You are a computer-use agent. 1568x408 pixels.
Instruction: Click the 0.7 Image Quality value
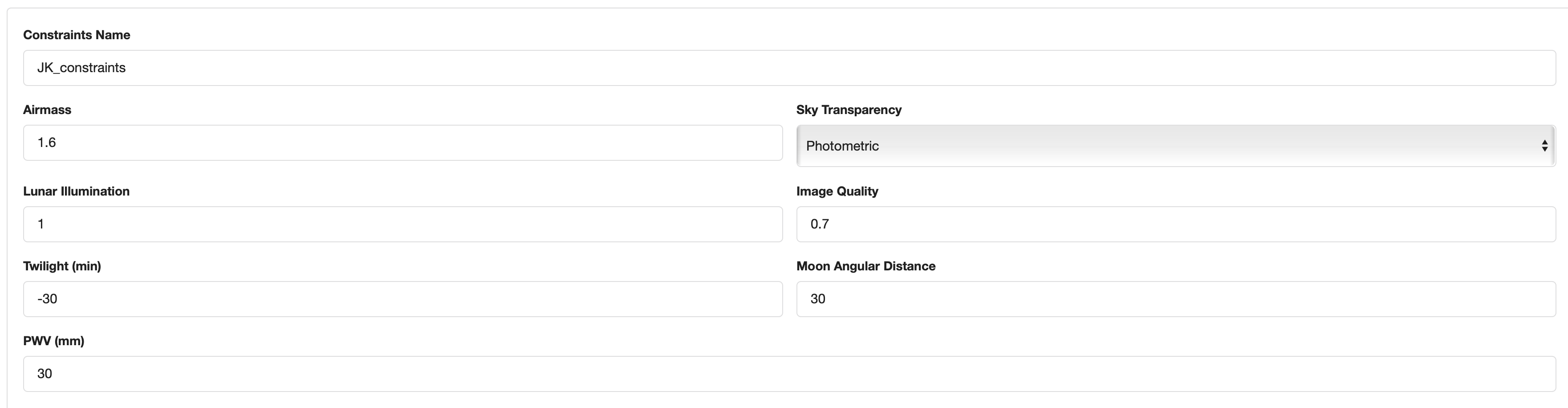click(x=819, y=224)
